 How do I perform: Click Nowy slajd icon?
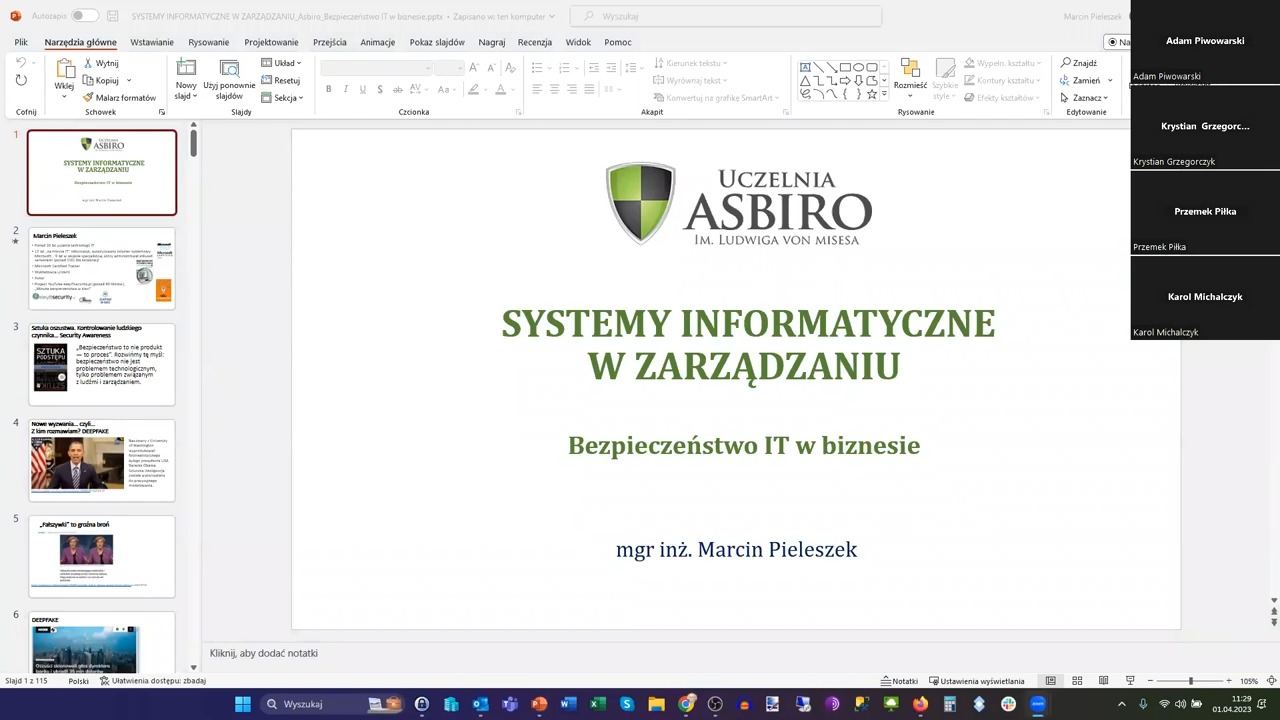tap(186, 68)
